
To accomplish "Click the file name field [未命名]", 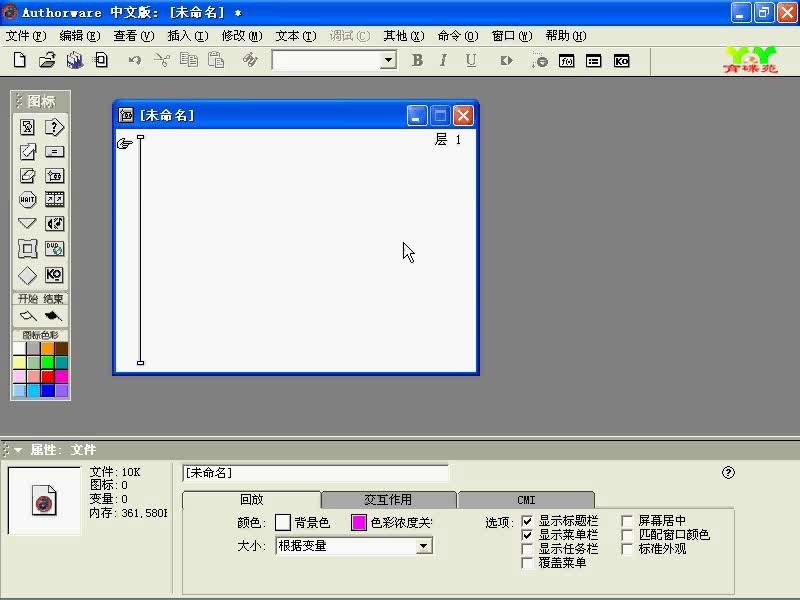I will pos(315,473).
